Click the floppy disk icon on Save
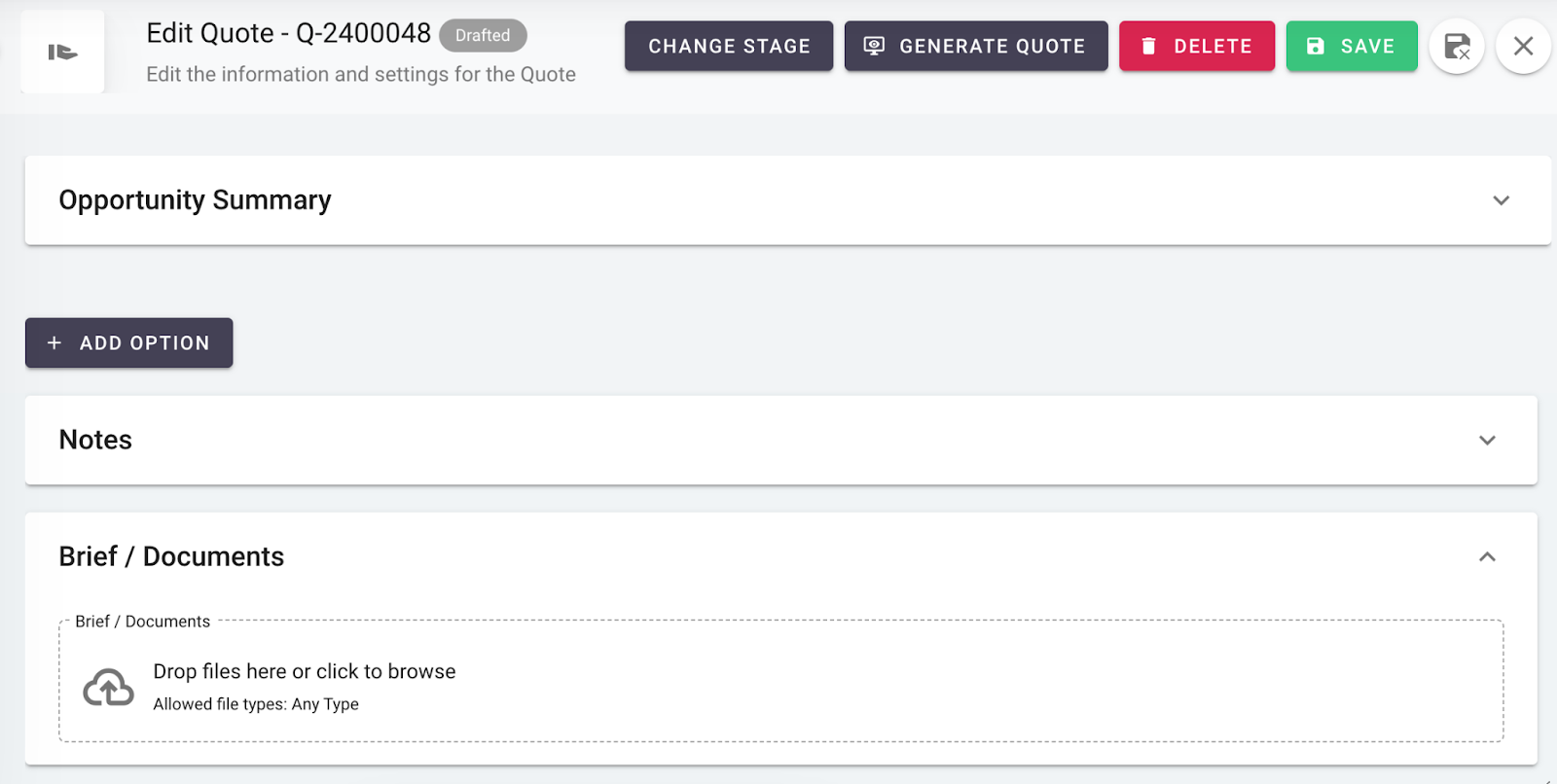This screenshot has height=784, width=1557. tap(1316, 46)
